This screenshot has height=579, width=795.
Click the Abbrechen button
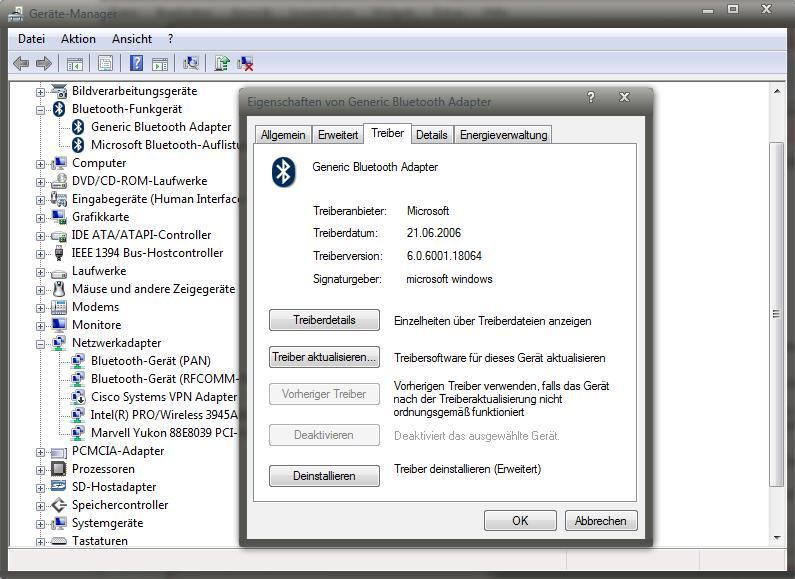pyautogui.click(x=601, y=521)
